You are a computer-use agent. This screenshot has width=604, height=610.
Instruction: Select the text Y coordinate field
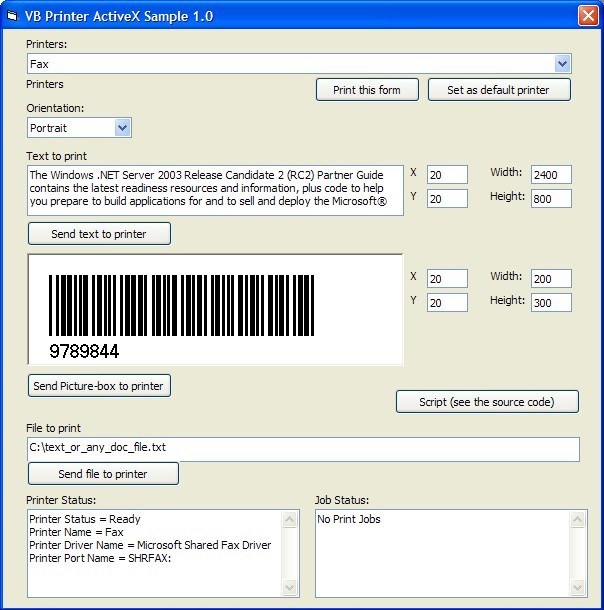(x=447, y=198)
